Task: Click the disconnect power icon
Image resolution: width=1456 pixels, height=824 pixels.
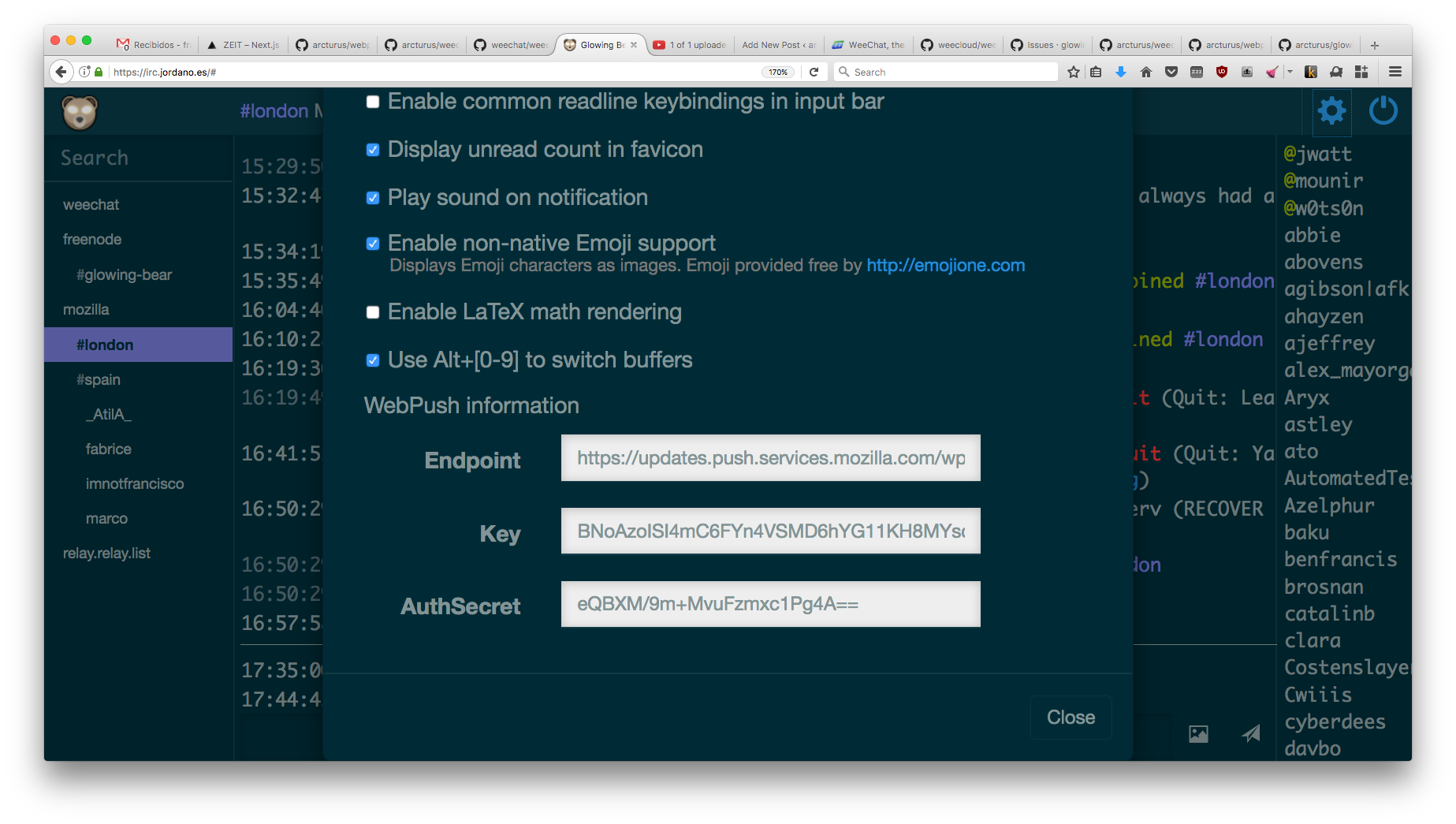Action: point(1383,111)
